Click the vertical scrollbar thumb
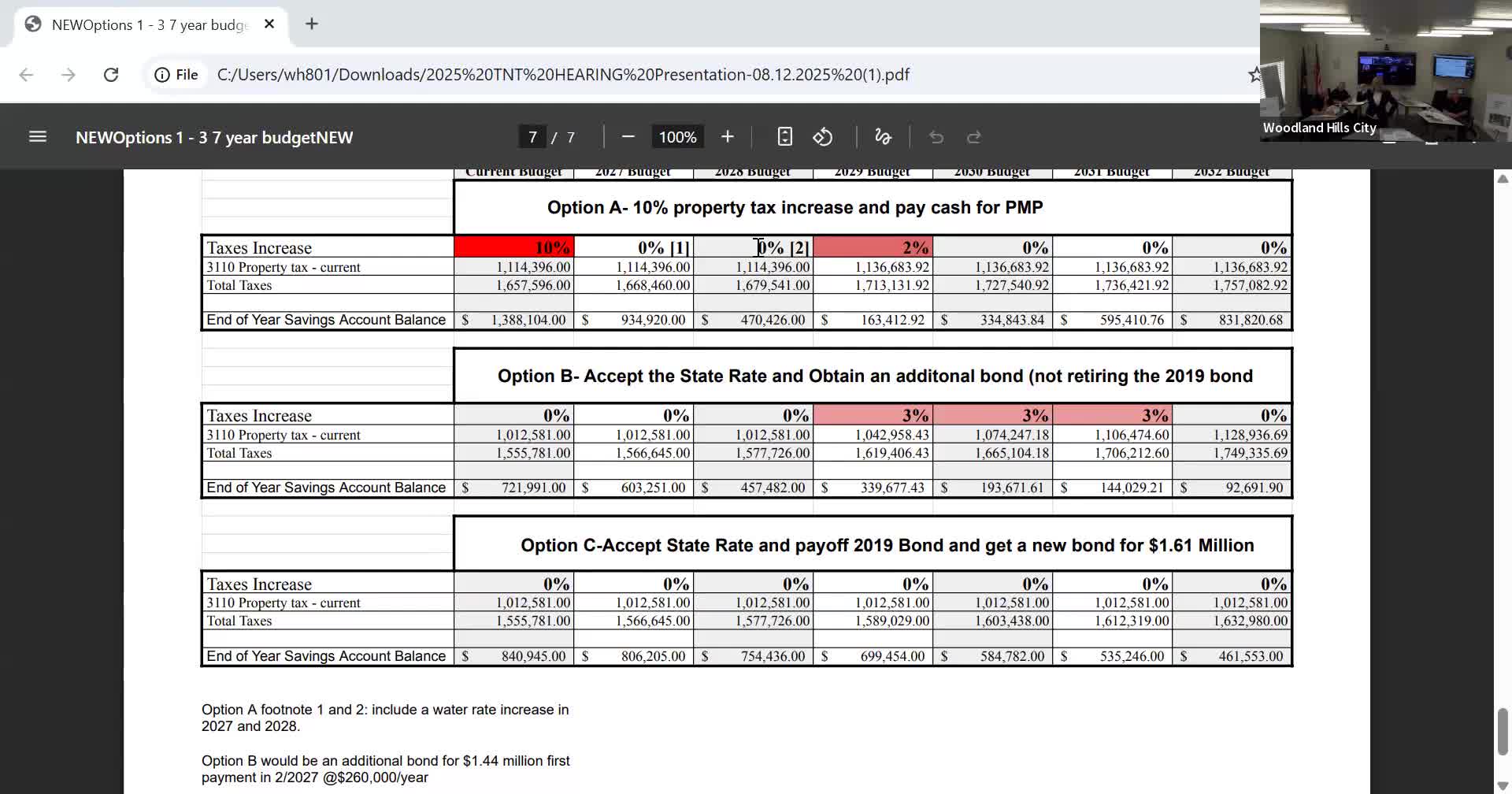The height and width of the screenshot is (794, 1512). coord(1503,731)
